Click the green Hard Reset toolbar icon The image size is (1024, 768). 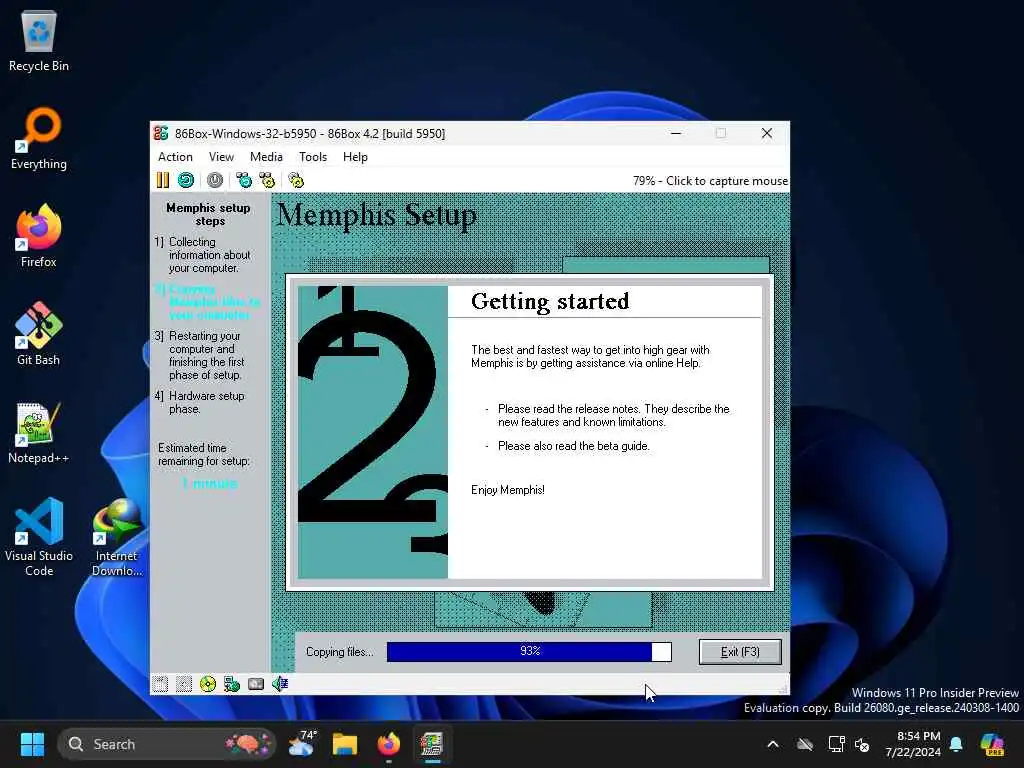pos(186,180)
